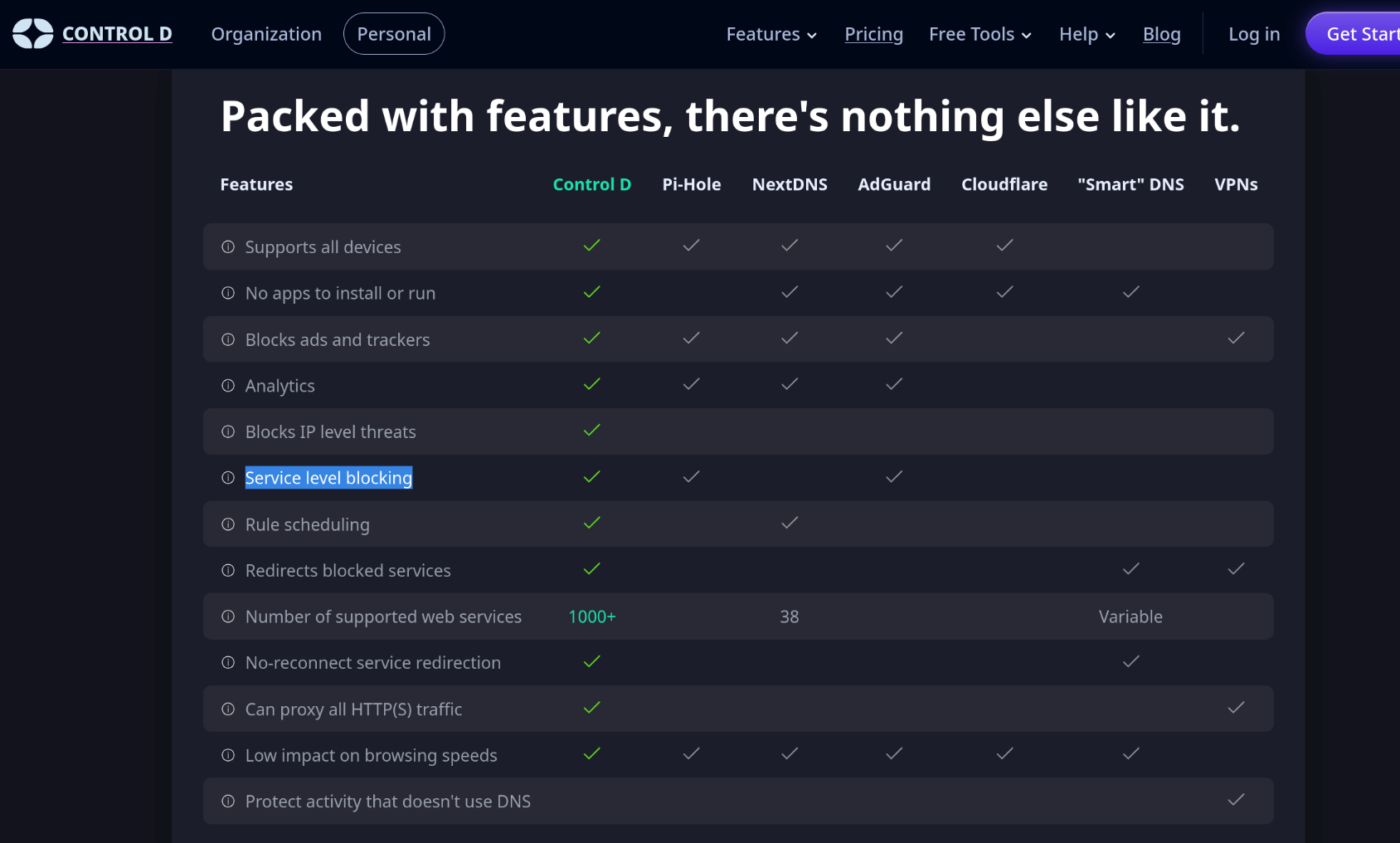
Task: Click the Log in link
Action: pos(1254,34)
